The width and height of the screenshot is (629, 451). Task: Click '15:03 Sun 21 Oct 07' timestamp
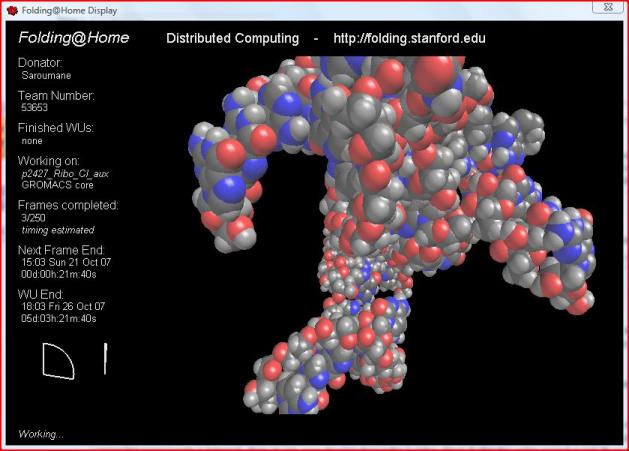[x=66, y=262]
